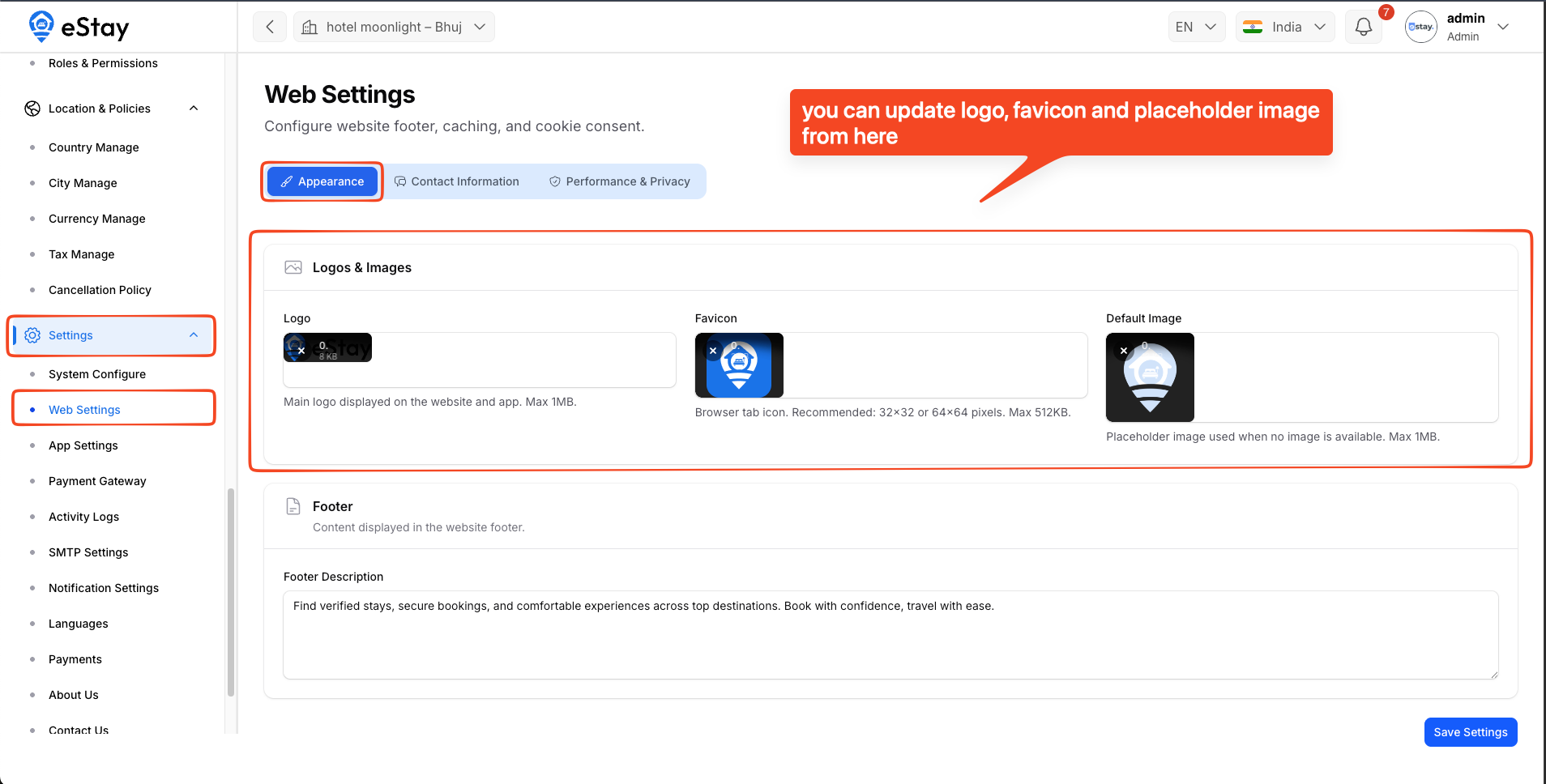Click the Location & Policies globe icon
Viewport: 1546px width, 784px height.
[x=32, y=109]
